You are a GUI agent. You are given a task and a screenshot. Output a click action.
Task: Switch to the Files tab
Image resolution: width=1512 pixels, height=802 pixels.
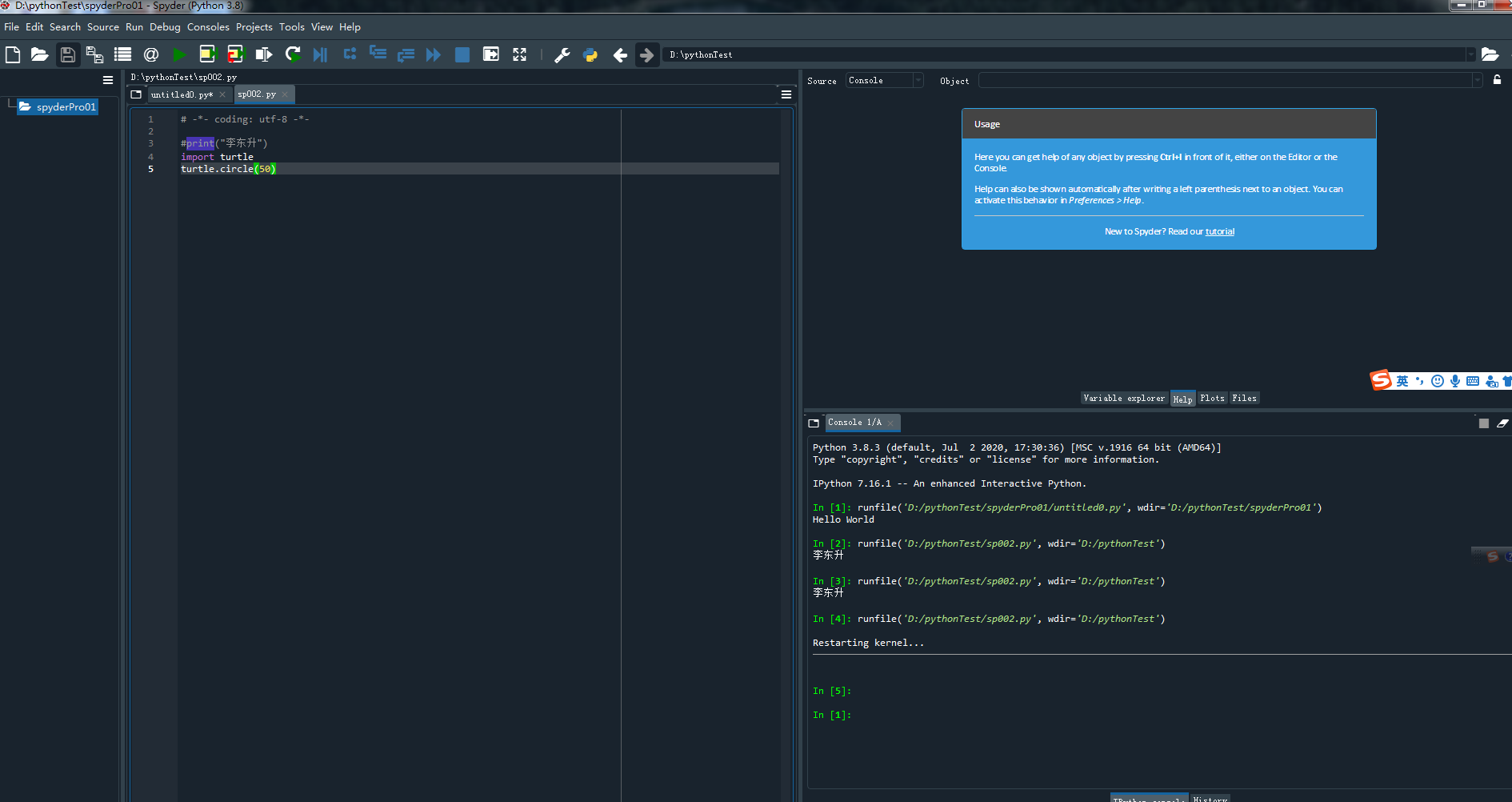click(x=1244, y=398)
